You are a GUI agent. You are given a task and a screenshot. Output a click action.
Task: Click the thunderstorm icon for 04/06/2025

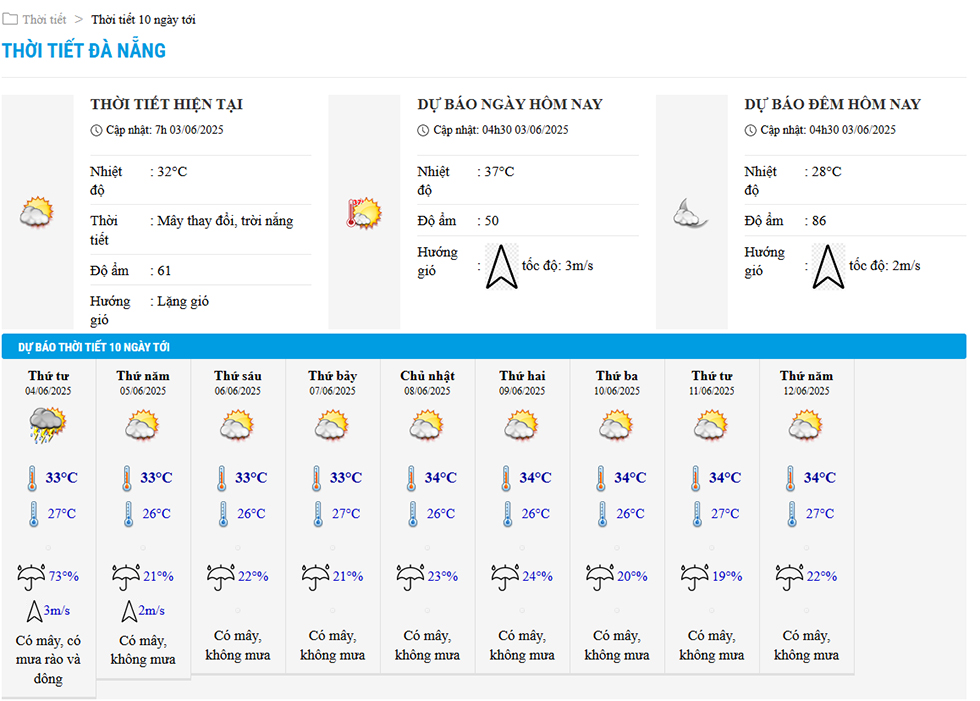click(x=48, y=425)
